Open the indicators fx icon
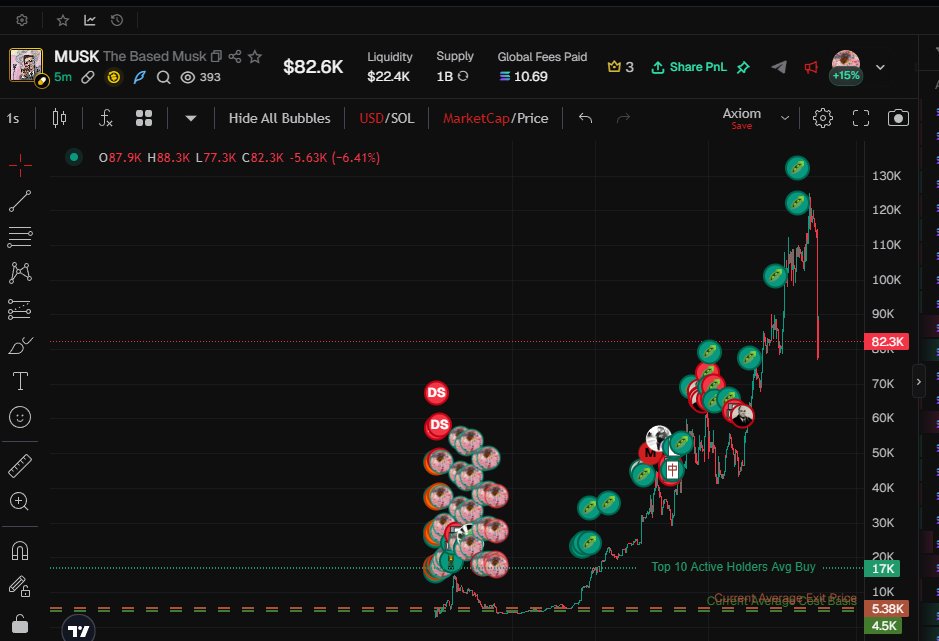The width and height of the screenshot is (939, 641). (105, 118)
